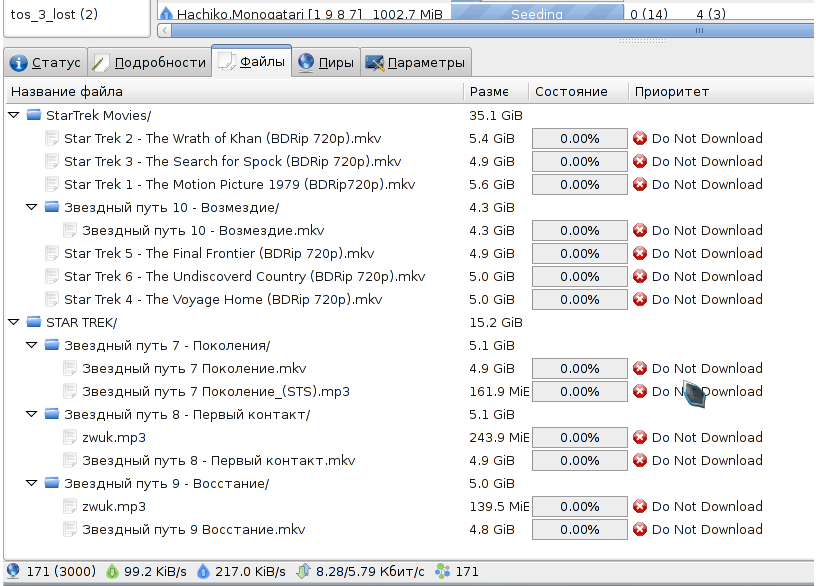Click Do Not Download icon for Star Trek 1
The width and height of the screenshot is (816, 586).
point(640,184)
